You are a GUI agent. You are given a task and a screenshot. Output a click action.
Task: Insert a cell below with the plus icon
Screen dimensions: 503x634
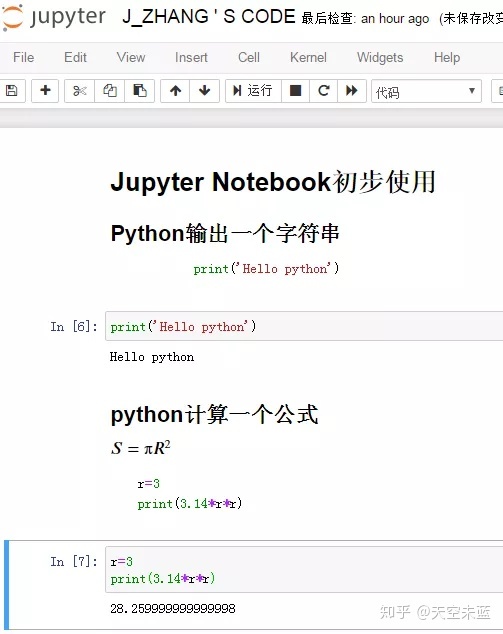click(x=45, y=91)
